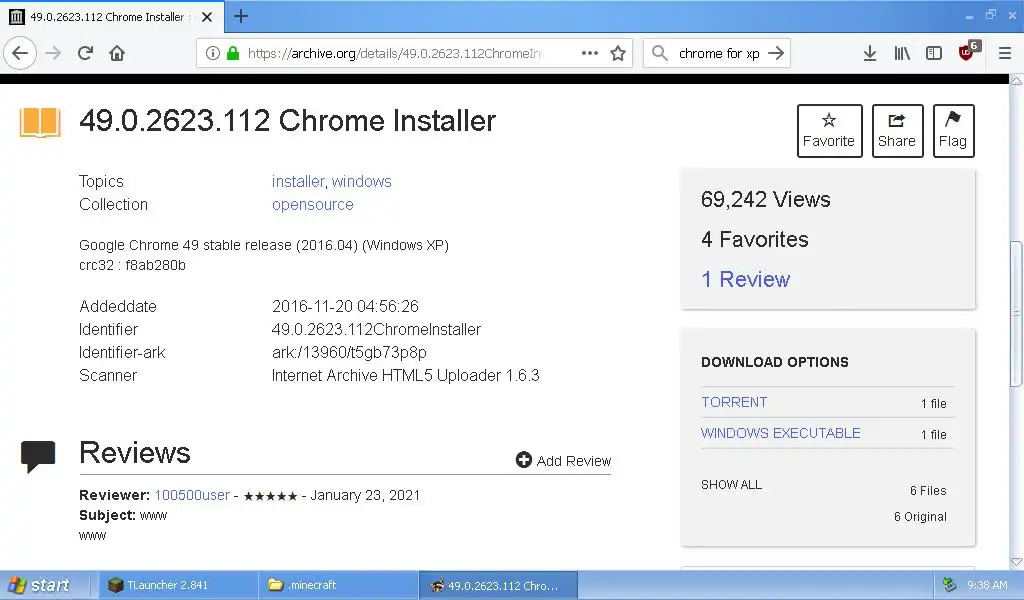This screenshot has width=1024, height=600.
Task: Open the Windows start menu
Action: 40,585
